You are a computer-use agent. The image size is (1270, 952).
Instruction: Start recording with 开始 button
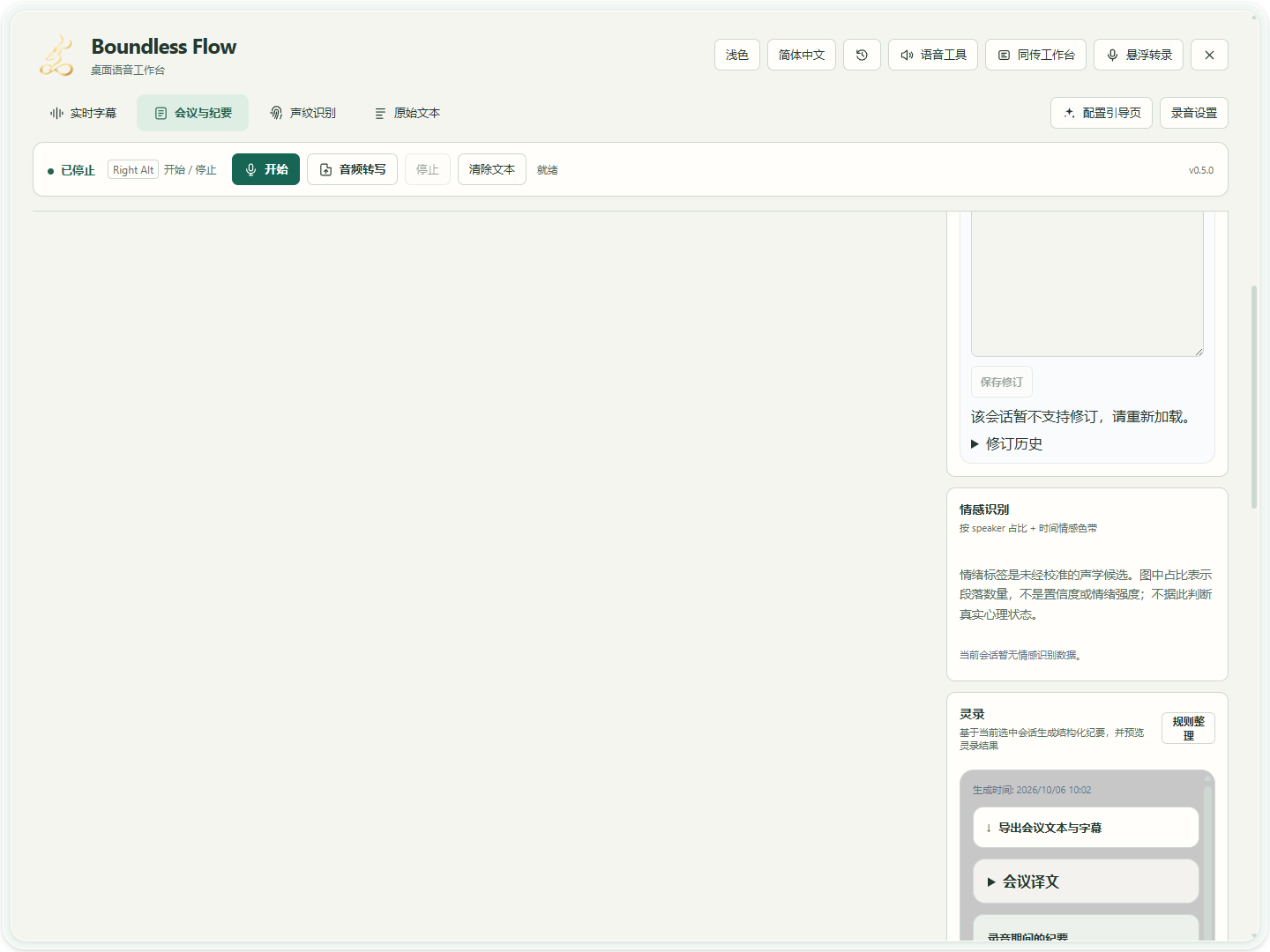(x=265, y=169)
